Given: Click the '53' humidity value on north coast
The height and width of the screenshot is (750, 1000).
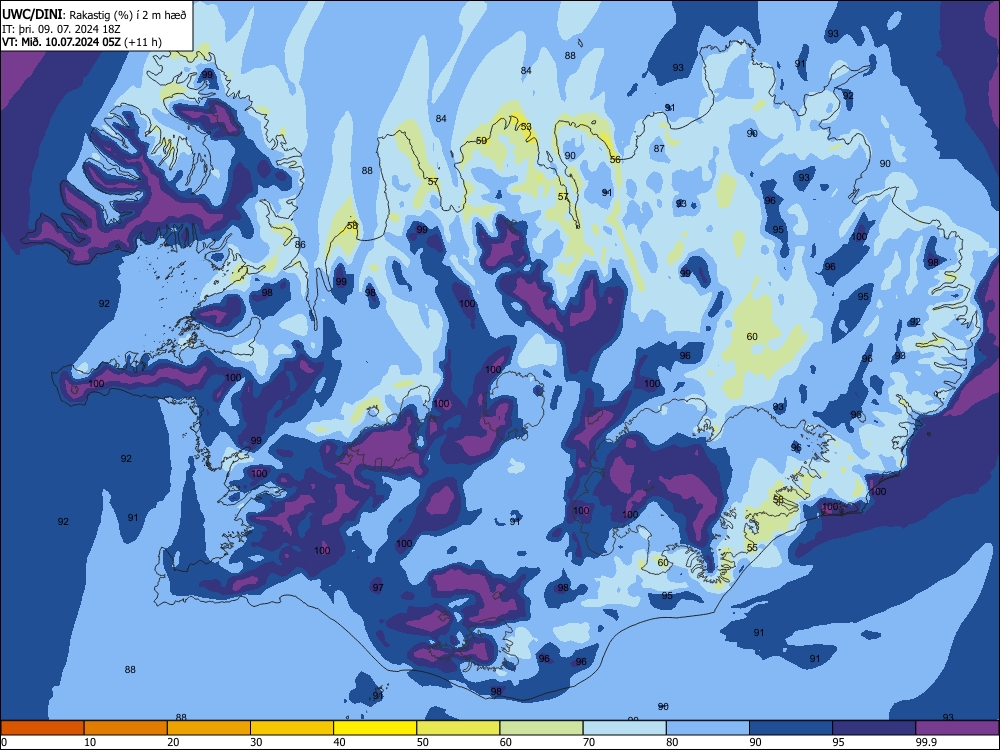Looking at the screenshot, I should point(526,126).
